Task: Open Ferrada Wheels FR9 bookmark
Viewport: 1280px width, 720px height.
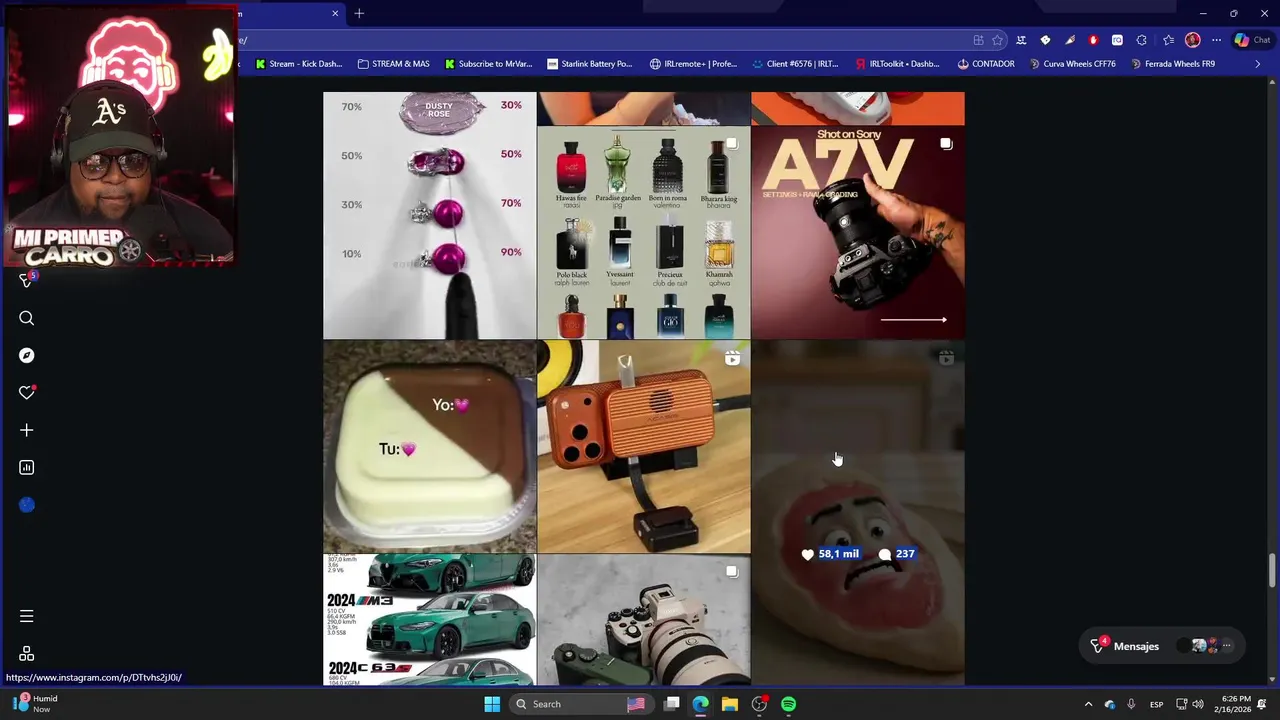Action: pyautogui.click(x=1173, y=64)
